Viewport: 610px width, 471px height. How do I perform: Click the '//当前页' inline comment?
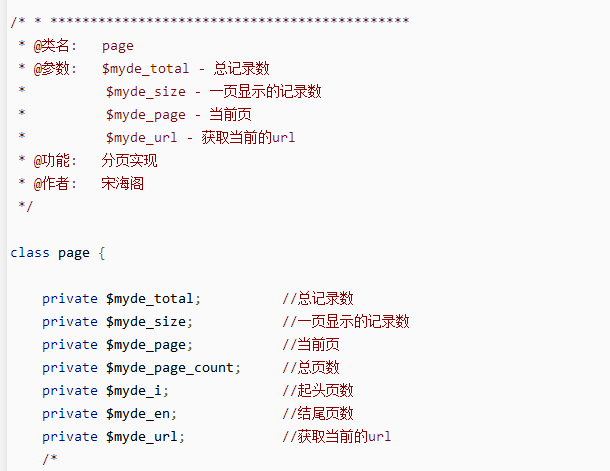click(x=310, y=345)
